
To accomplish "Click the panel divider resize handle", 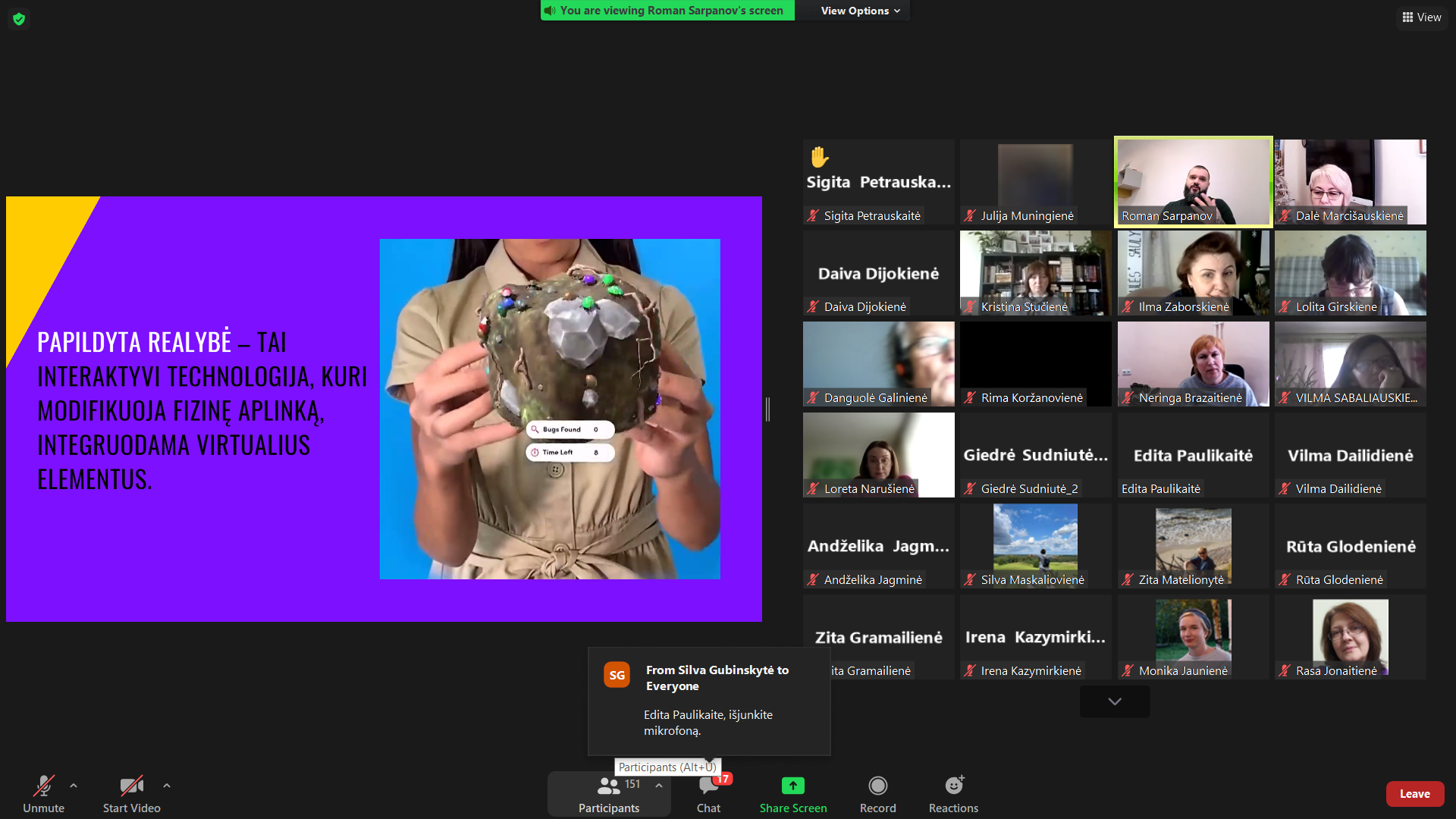I will tap(767, 409).
